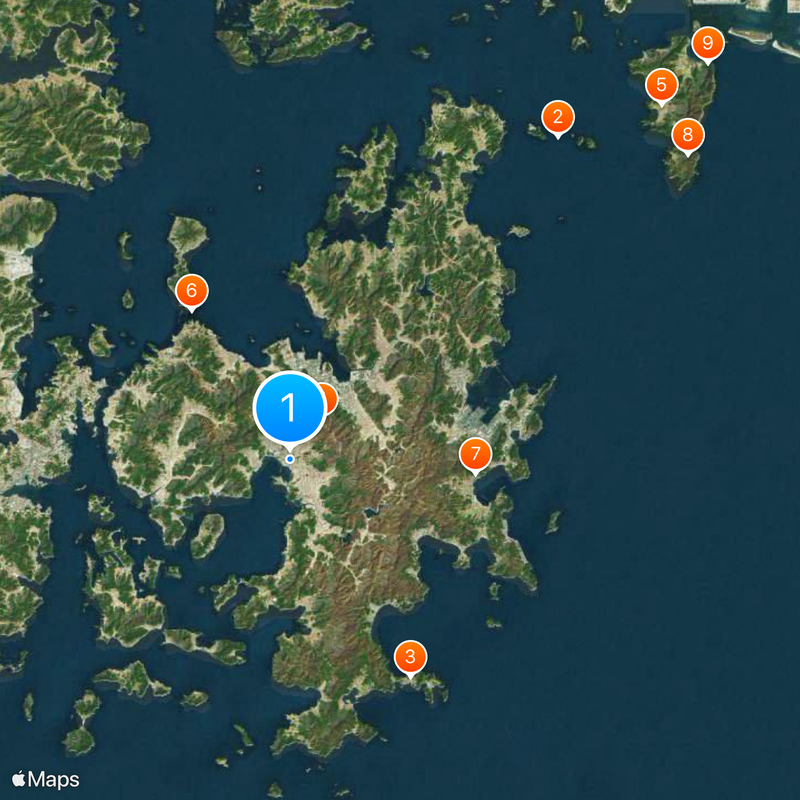800x800 pixels.
Task: Select orange pin number 7
Action: (x=475, y=453)
